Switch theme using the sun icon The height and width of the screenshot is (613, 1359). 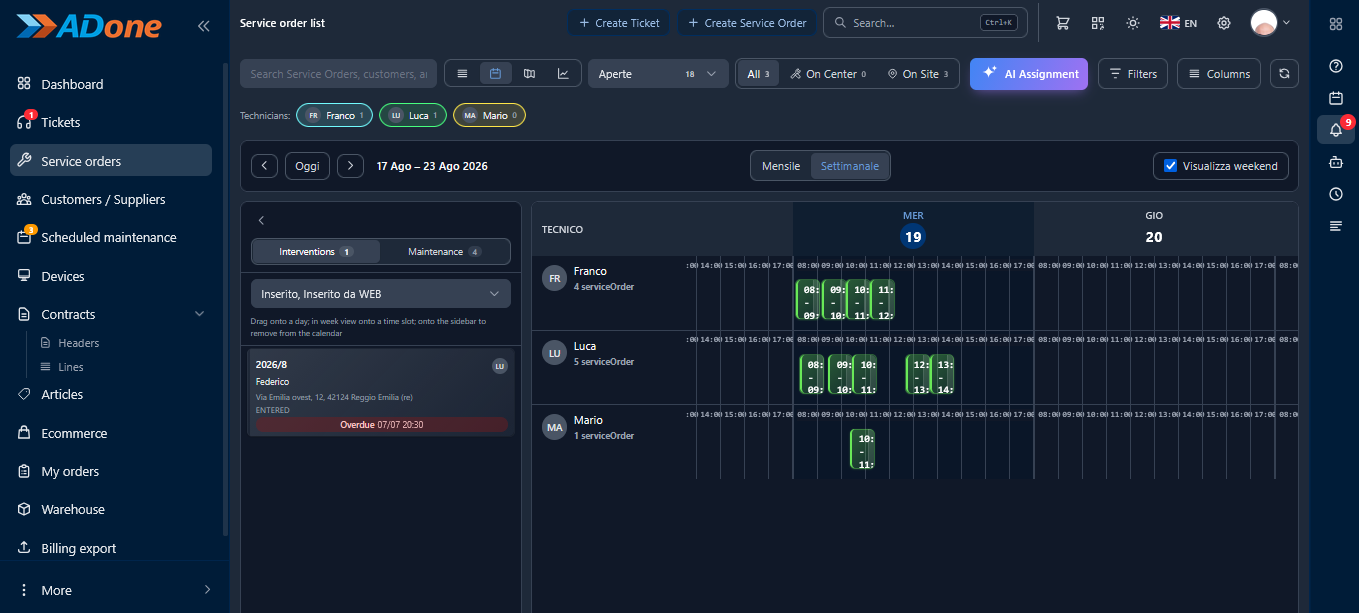(x=1133, y=23)
